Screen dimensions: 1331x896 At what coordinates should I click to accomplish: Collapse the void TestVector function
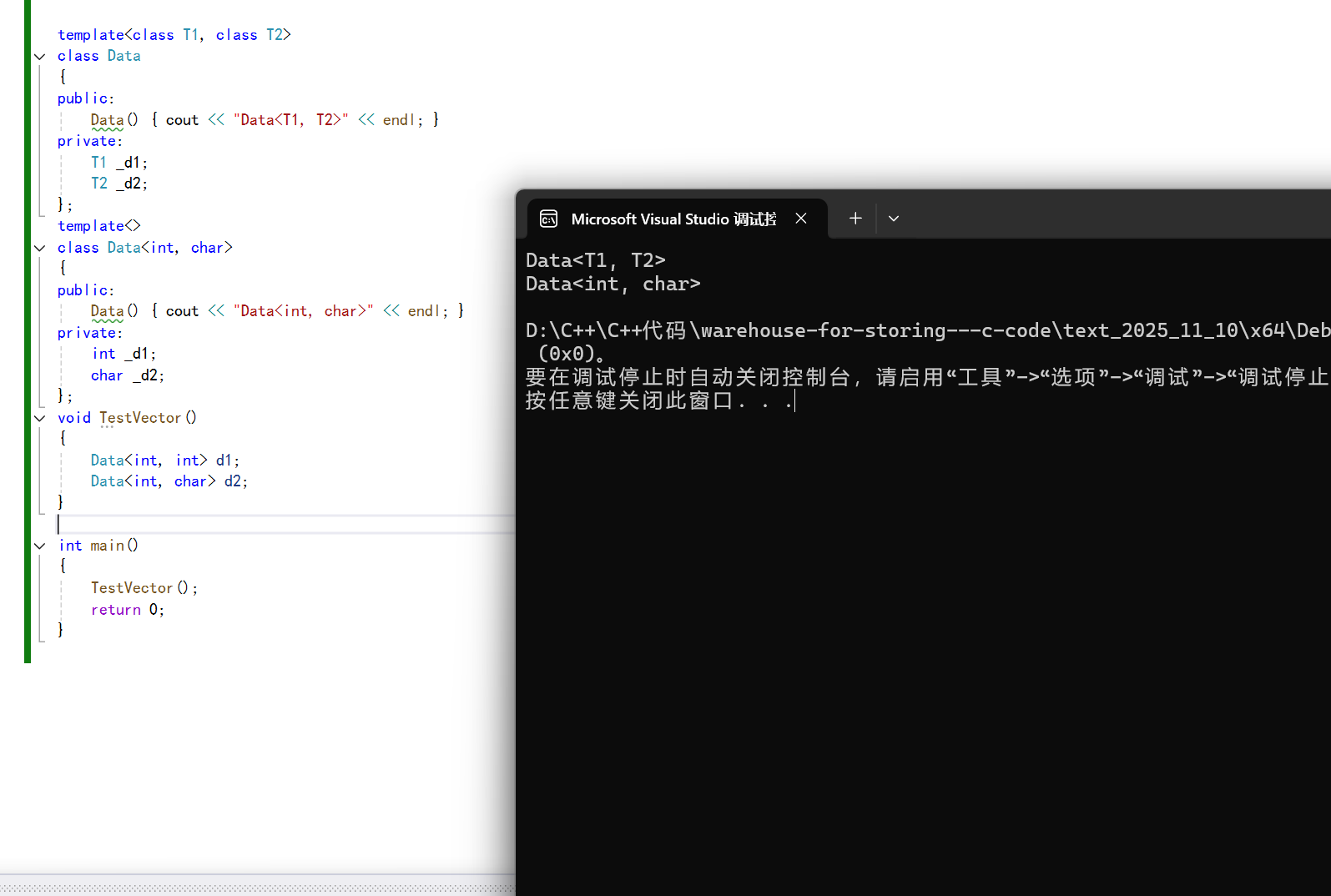point(39,418)
